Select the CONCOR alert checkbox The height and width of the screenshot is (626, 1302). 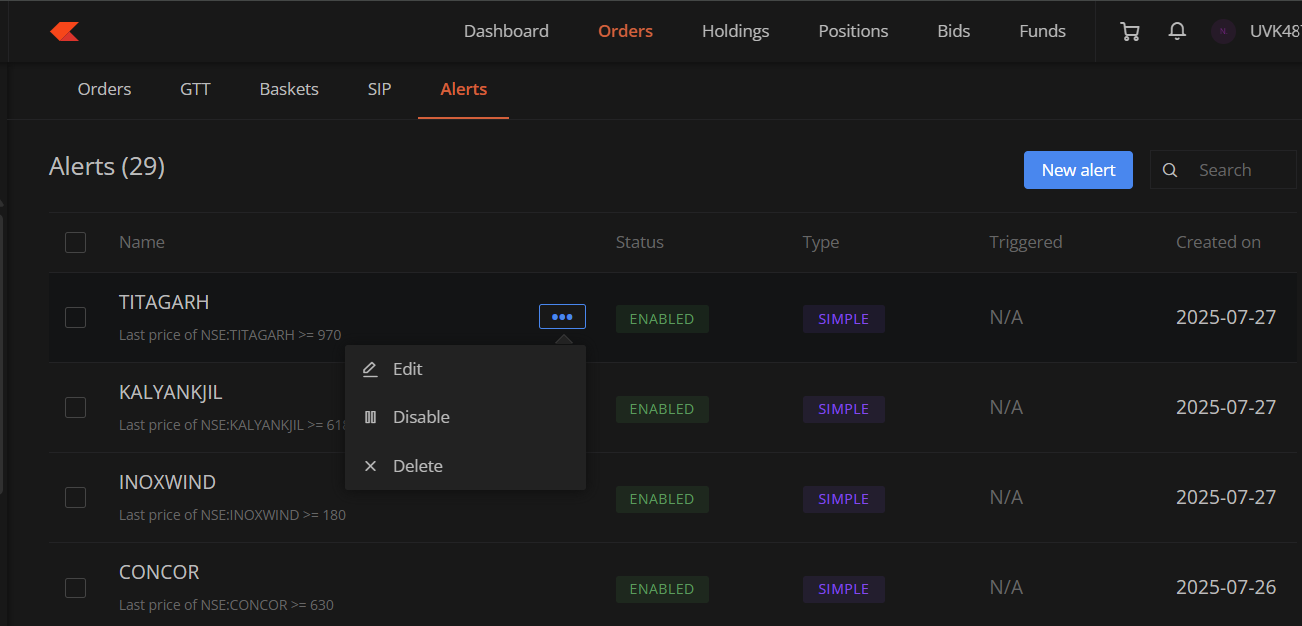click(x=75, y=587)
